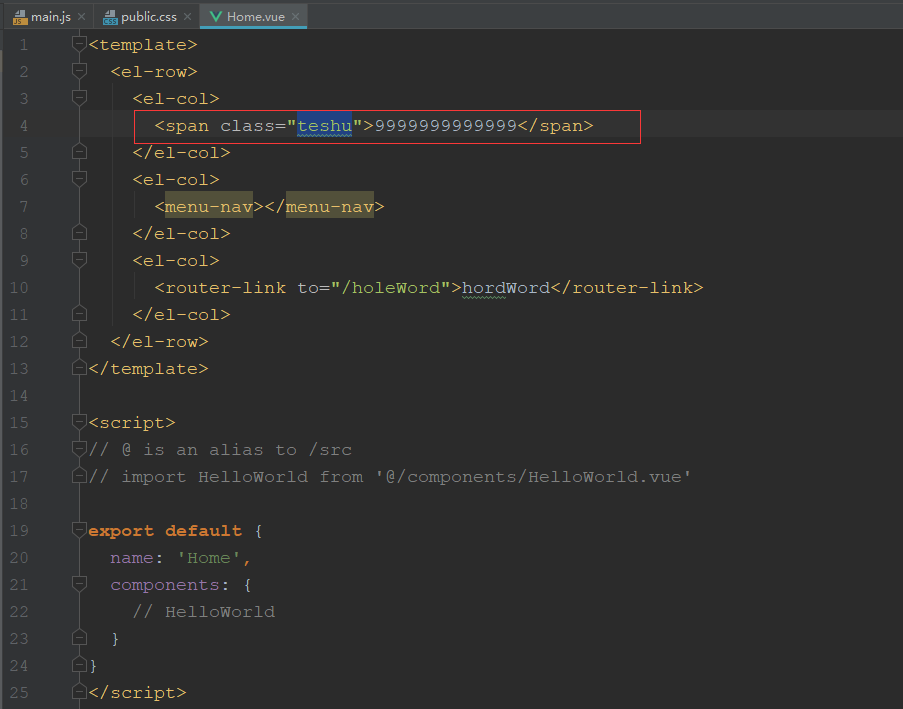This screenshot has width=903, height=709.
Task: Click line number 4 in the gutter
Action: tap(23, 126)
